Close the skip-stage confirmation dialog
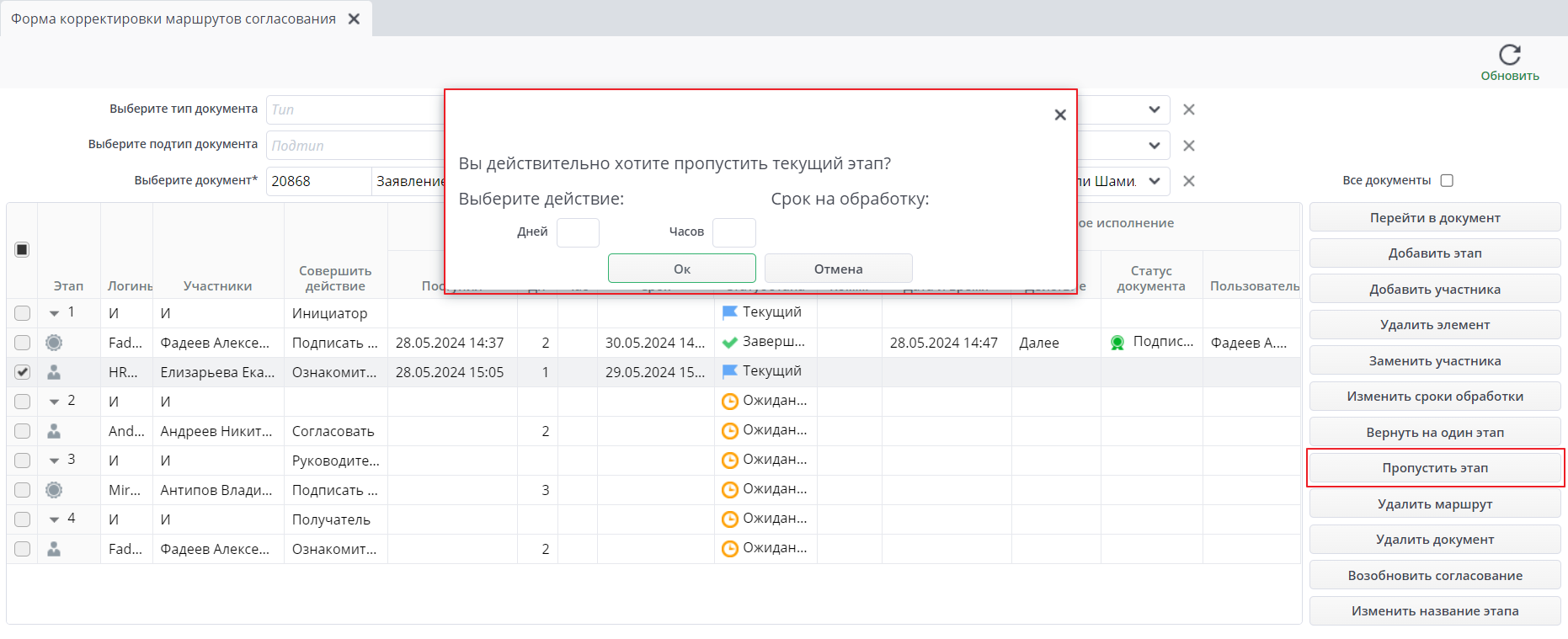The height and width of the screenshot is (639, 1568). click(x=1060, y=114)
